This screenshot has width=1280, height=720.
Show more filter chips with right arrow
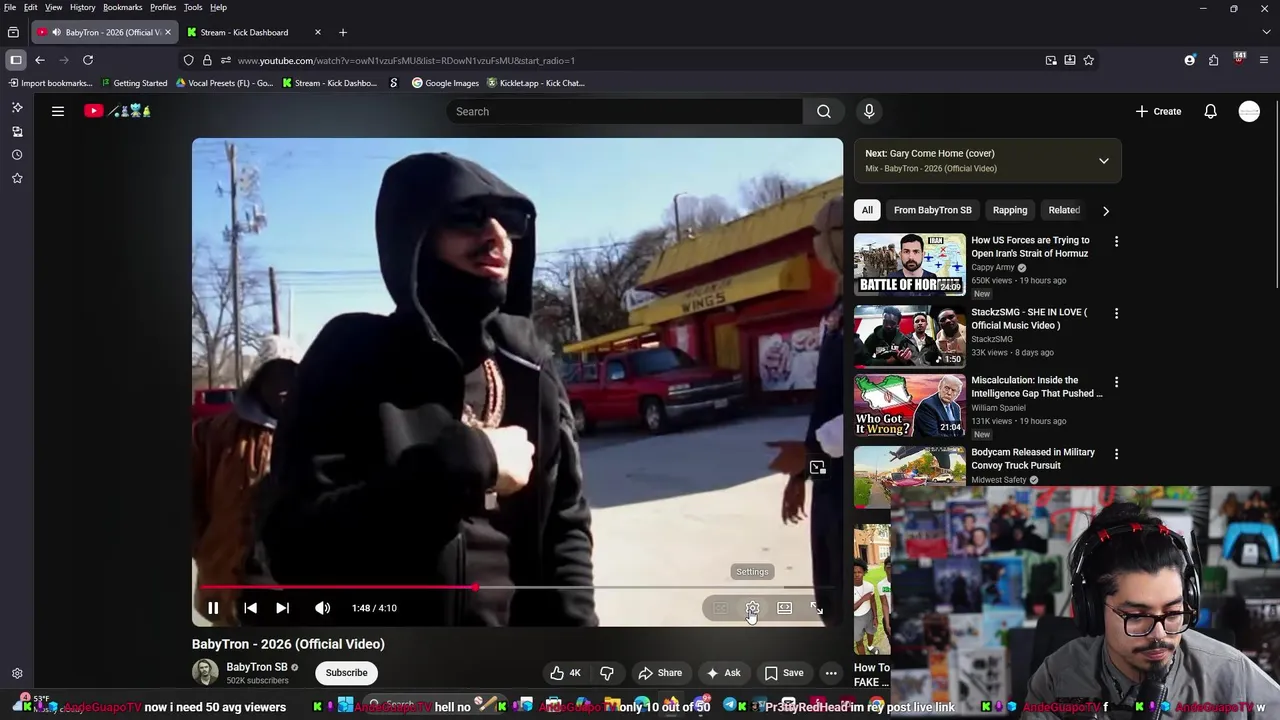click(1105, 210)
